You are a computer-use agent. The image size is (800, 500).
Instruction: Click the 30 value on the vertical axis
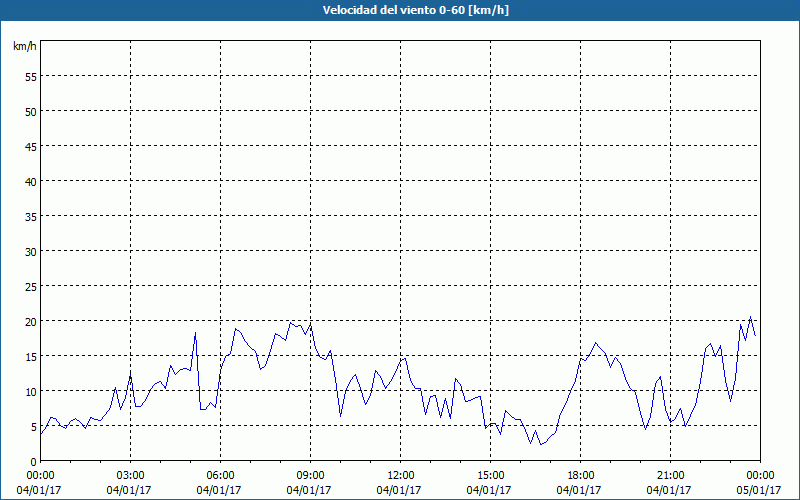click(x=31, y=252)
